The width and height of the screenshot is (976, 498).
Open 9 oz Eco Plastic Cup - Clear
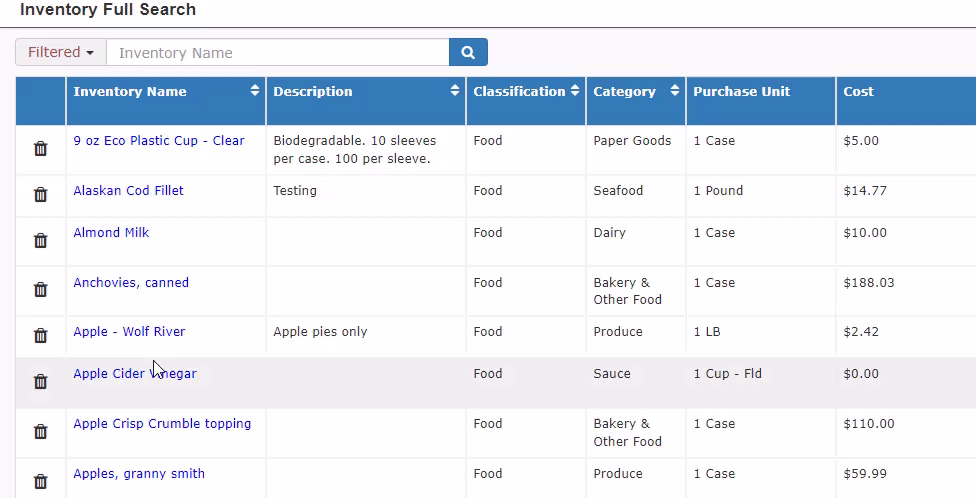(159, 141)
